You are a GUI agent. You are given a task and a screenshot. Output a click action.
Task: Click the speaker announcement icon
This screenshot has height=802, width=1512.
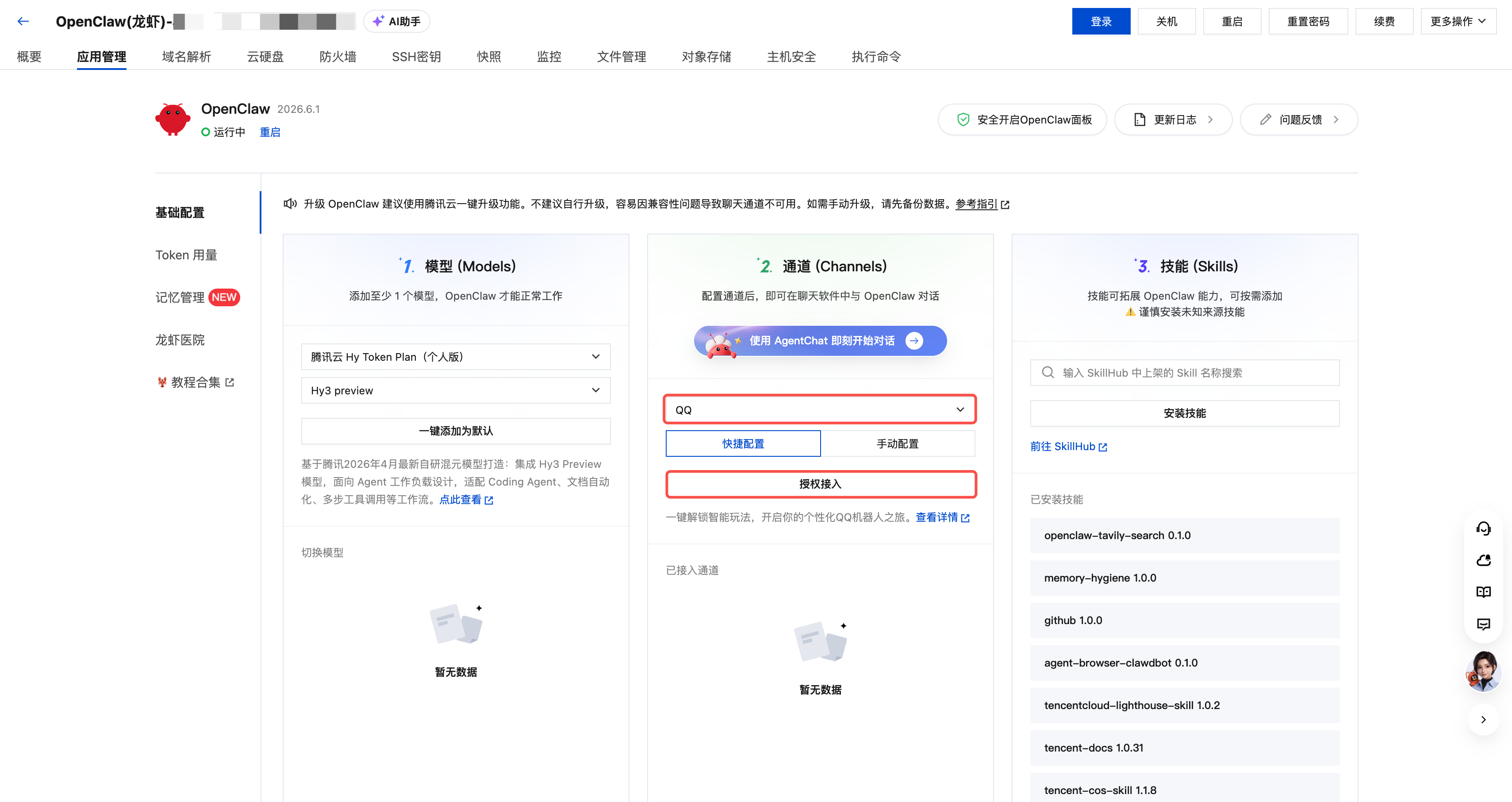pyautogui.click(x=290, y=204)
